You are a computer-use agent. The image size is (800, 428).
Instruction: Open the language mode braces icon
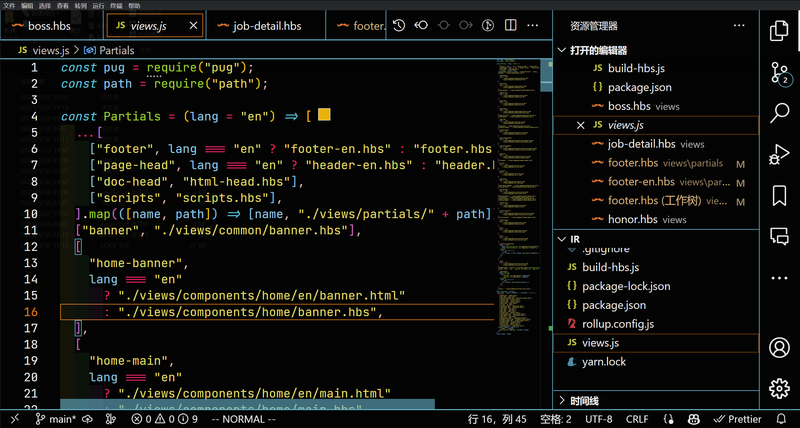coord(669,419)
